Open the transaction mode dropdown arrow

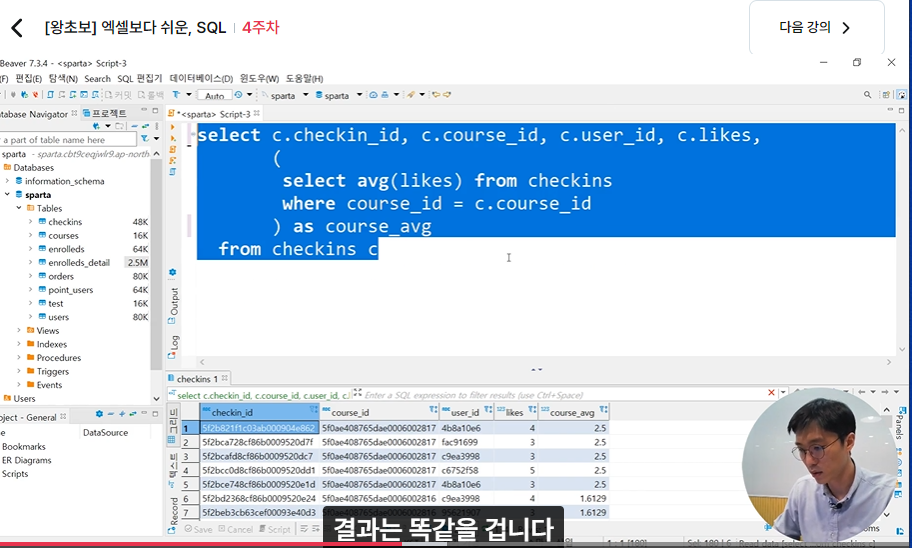click(x=188, y=95)
